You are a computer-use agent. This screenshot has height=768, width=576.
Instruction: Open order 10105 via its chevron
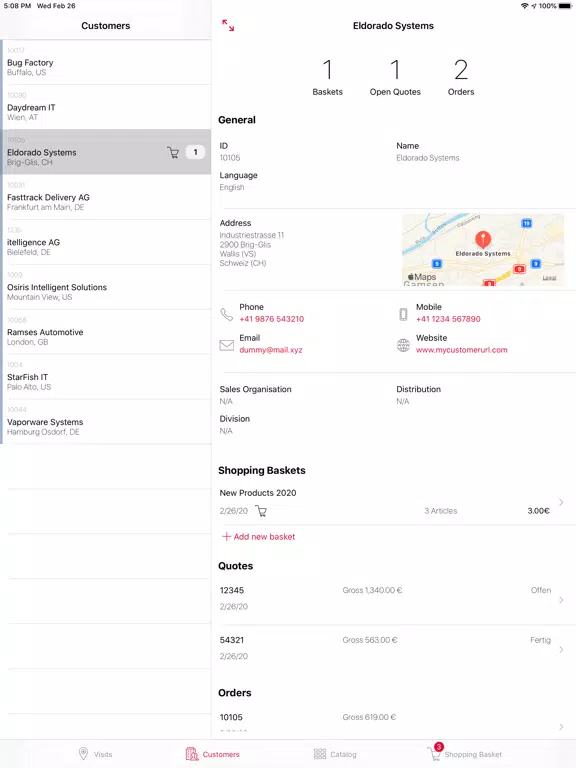point(561,727)
